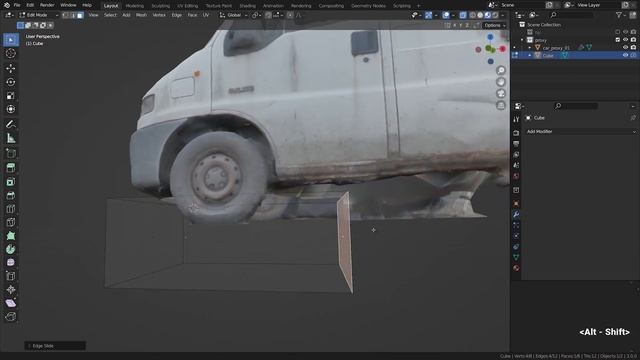The width and height of the screenshot is (640, 360).
Task: Open the Material properties tab
Action: point(516,268)
